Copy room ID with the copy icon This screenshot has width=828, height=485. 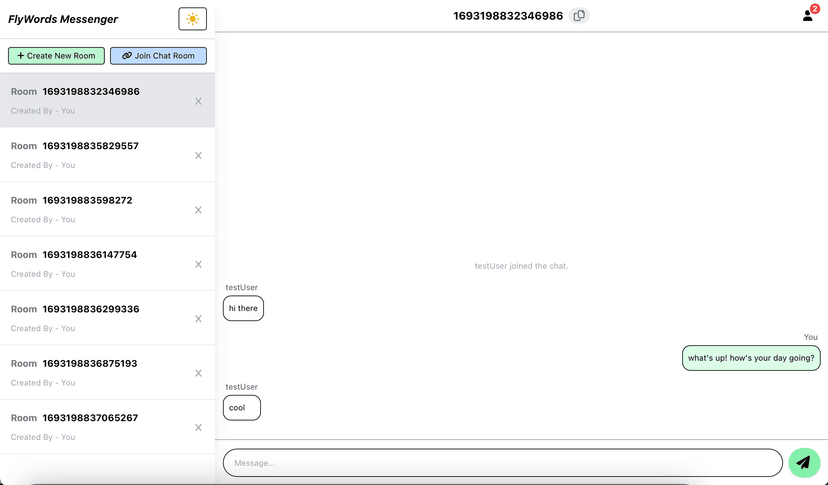click(x=579, y=15)
